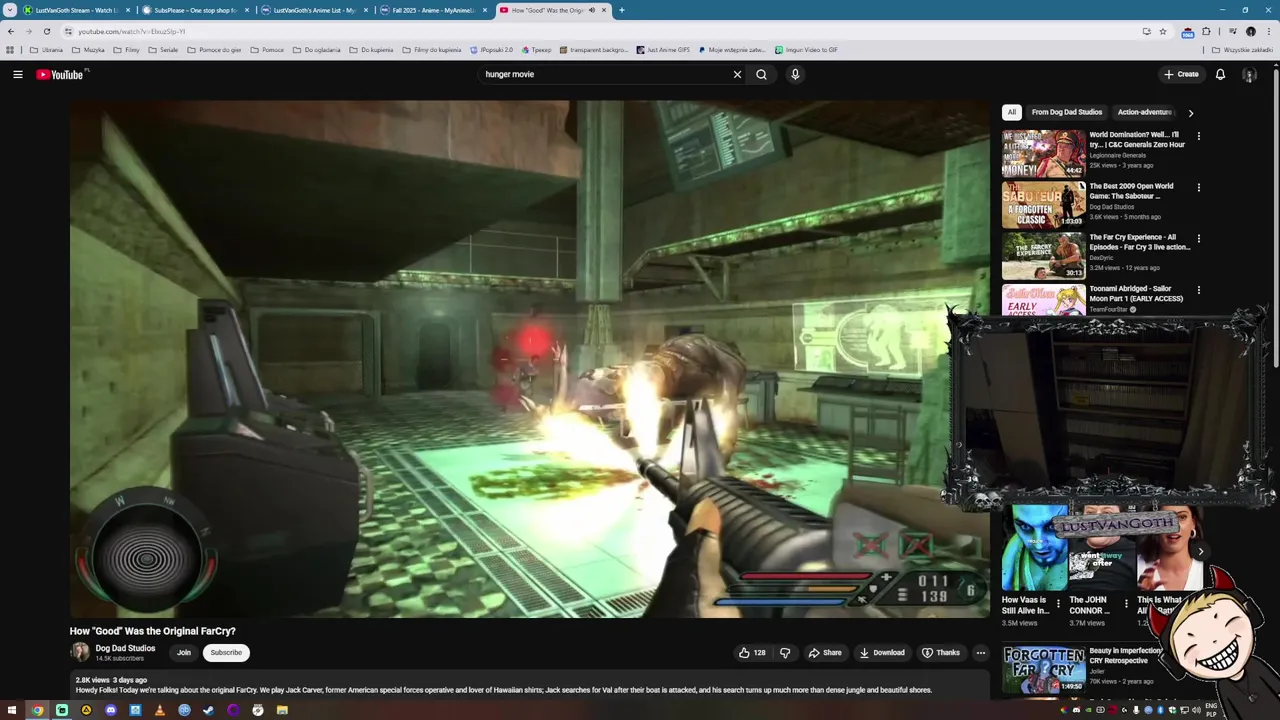This screenshot has width=1280, height=720.
Task: Run search with the magnifier button
Action: [x=761, y=74]
